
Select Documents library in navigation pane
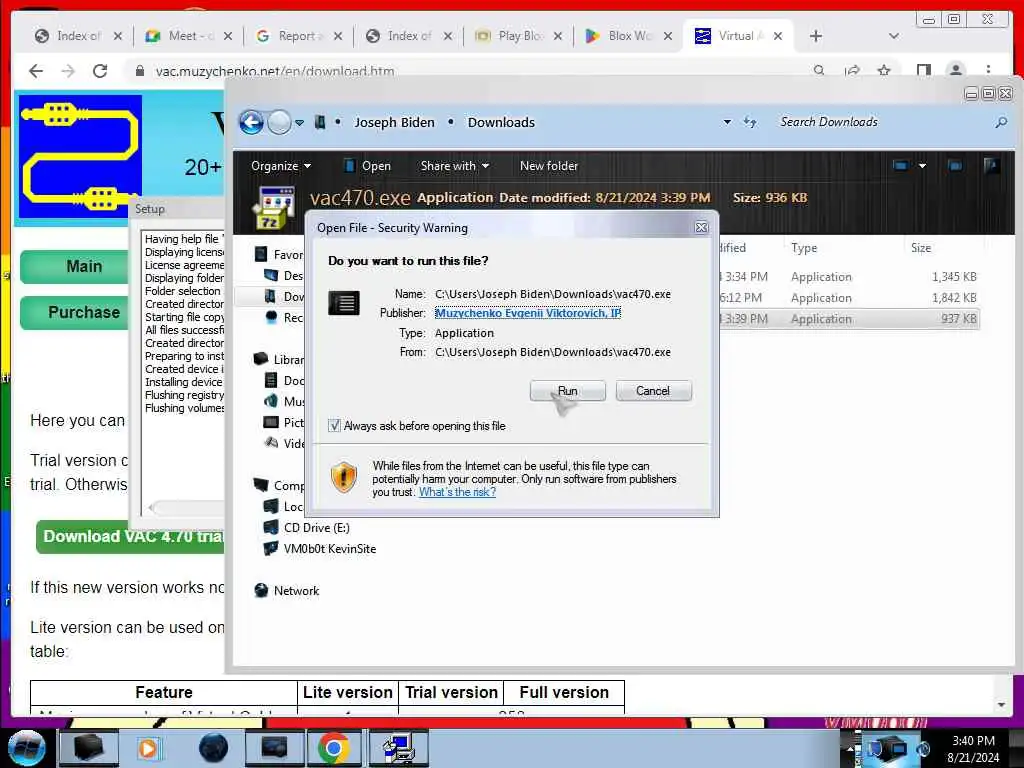[285, 380]
